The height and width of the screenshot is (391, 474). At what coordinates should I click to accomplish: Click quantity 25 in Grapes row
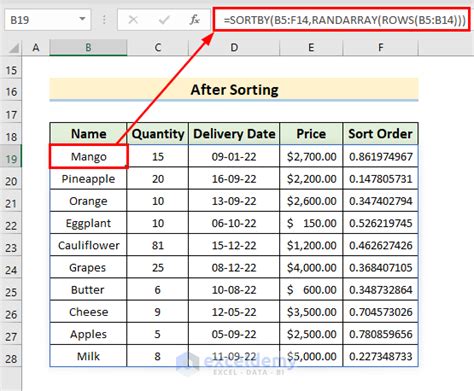[158, 267]
